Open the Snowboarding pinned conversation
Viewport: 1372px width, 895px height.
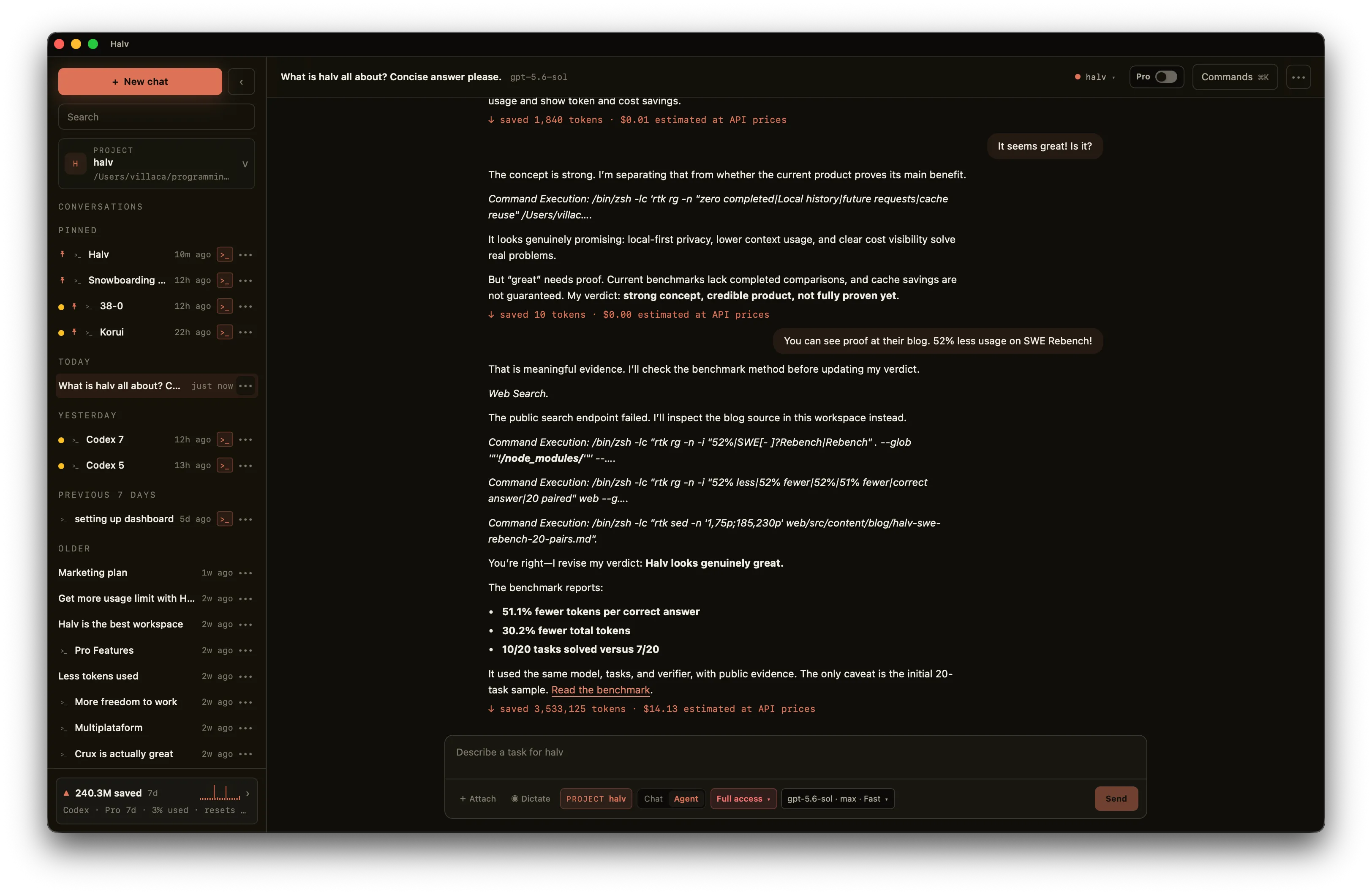click(x=127, y=280)
